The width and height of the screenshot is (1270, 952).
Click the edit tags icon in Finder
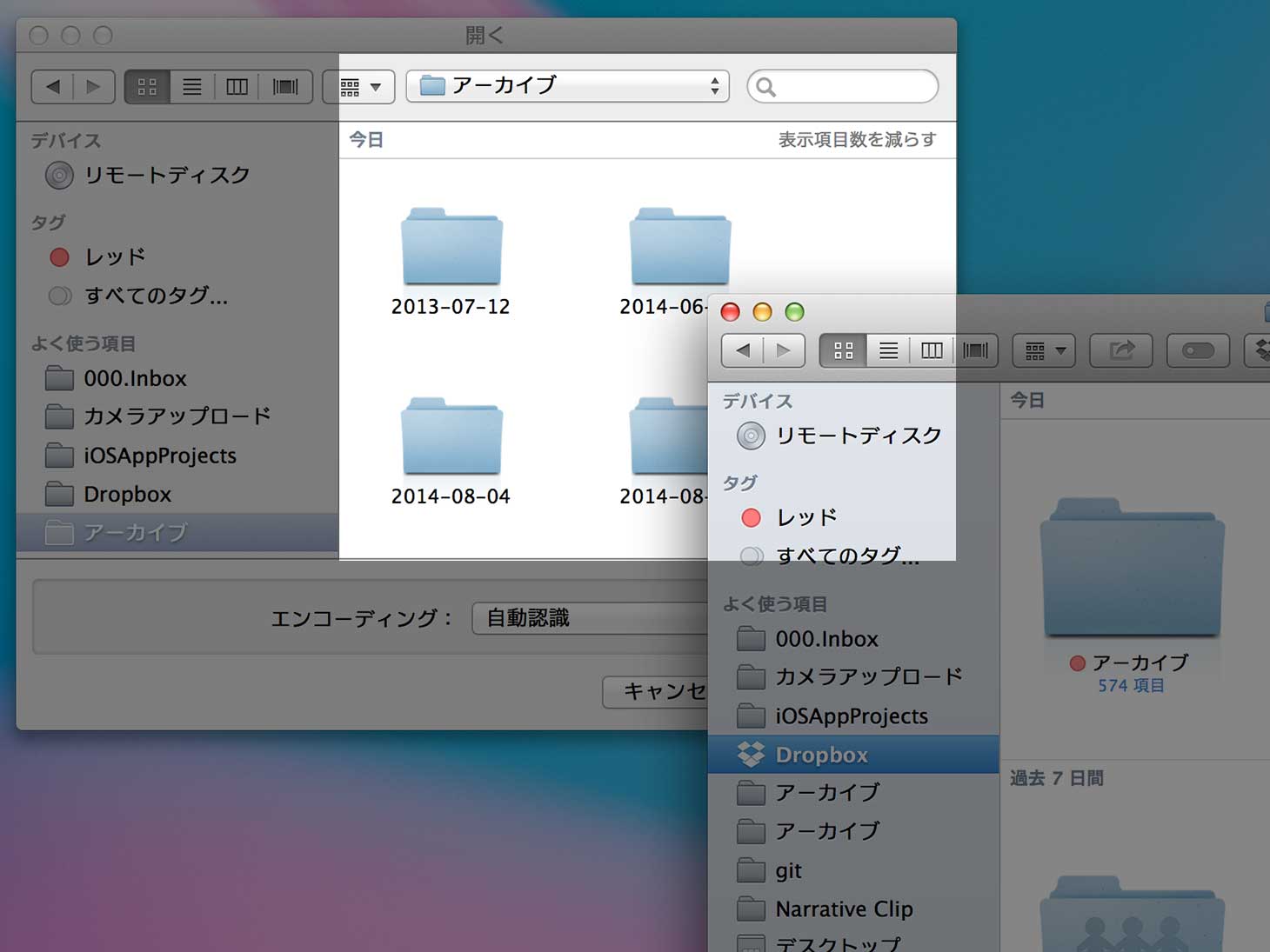coord(1198,350)
